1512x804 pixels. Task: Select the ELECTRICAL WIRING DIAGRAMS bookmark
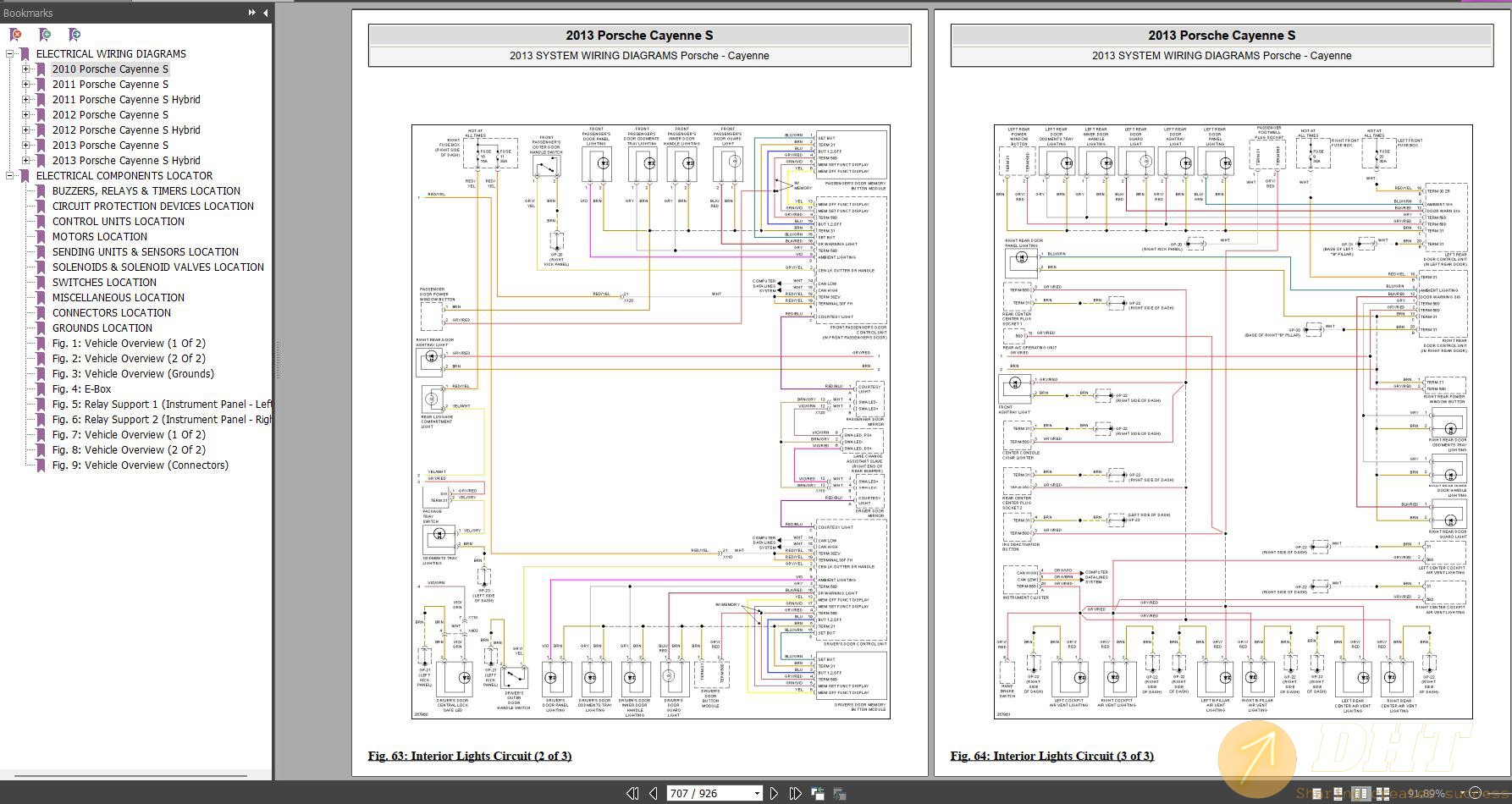click(111, 54)
